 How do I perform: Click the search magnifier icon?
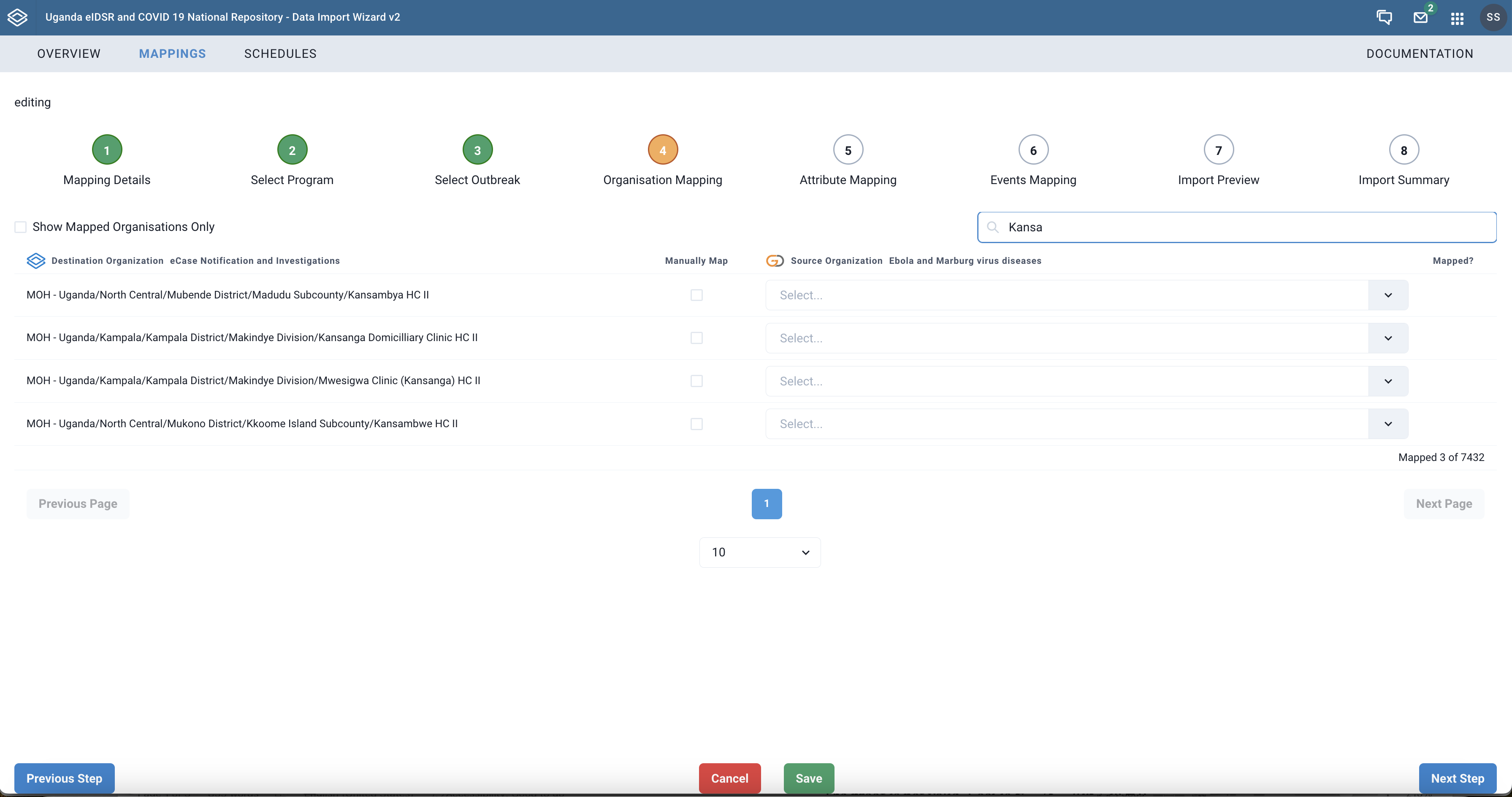click(992, 227)
